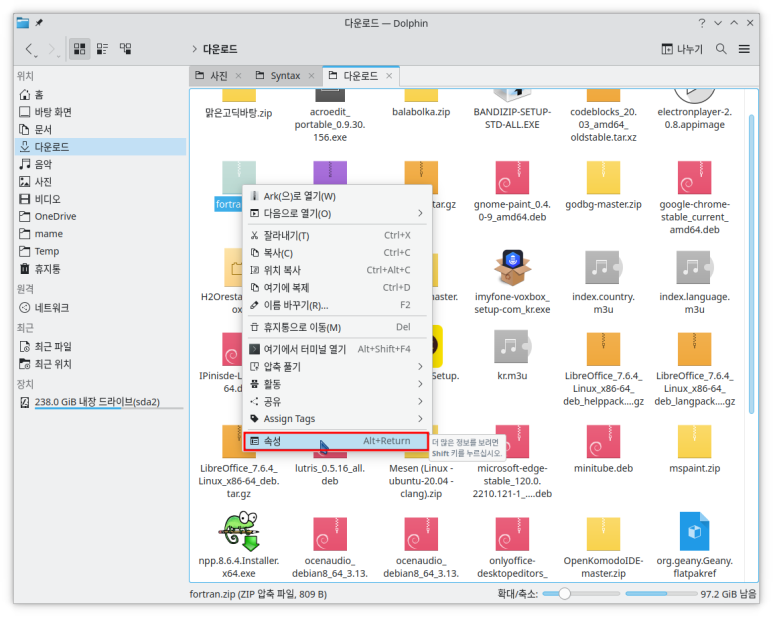Image resolution: width=773 pixels, height=617 pixels.
Task: Expand Assign Tags submenu
Action: pyautogui.click(x=337, y=419)
